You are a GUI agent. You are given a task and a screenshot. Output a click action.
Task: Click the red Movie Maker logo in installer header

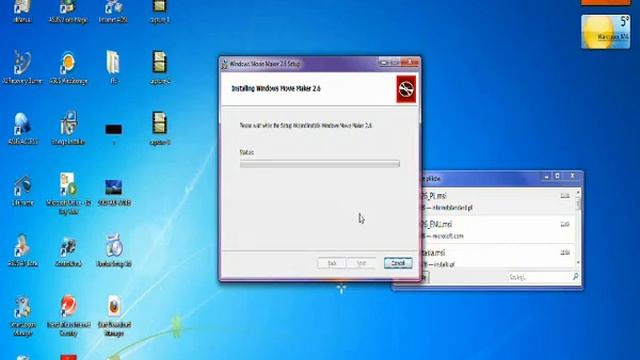[x=406, y=89]
